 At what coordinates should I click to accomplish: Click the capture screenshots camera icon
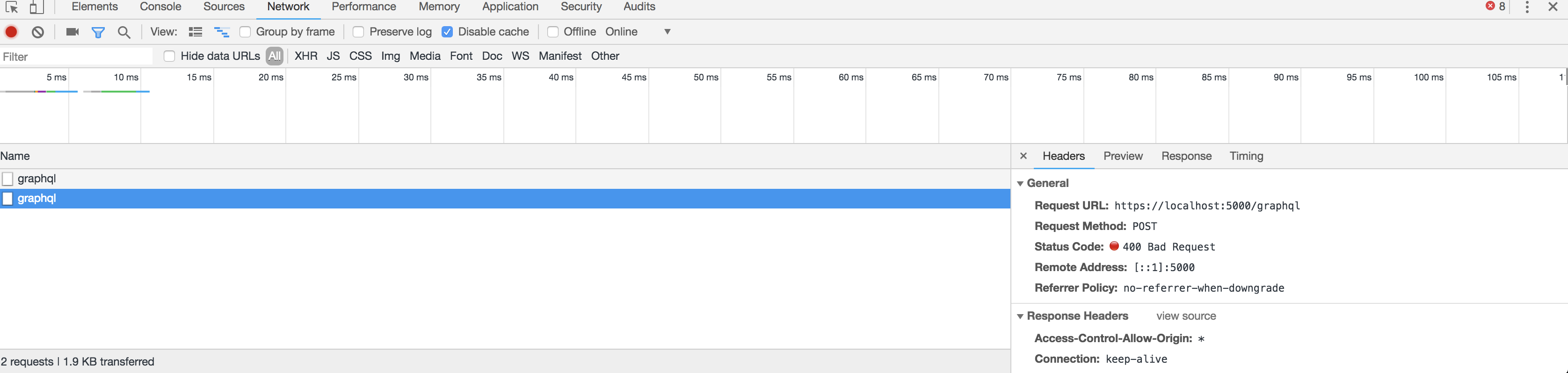tap(73, 32)
